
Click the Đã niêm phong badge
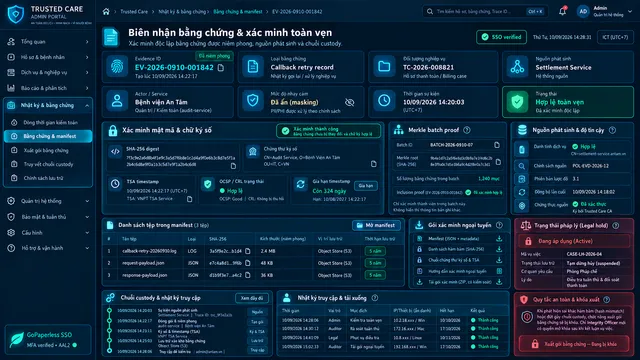(x=214, y=56)
